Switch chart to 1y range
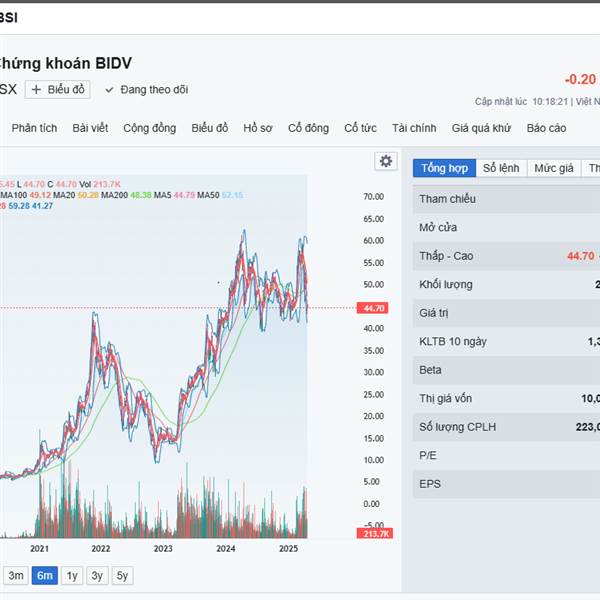 click(x=72, y=575)
